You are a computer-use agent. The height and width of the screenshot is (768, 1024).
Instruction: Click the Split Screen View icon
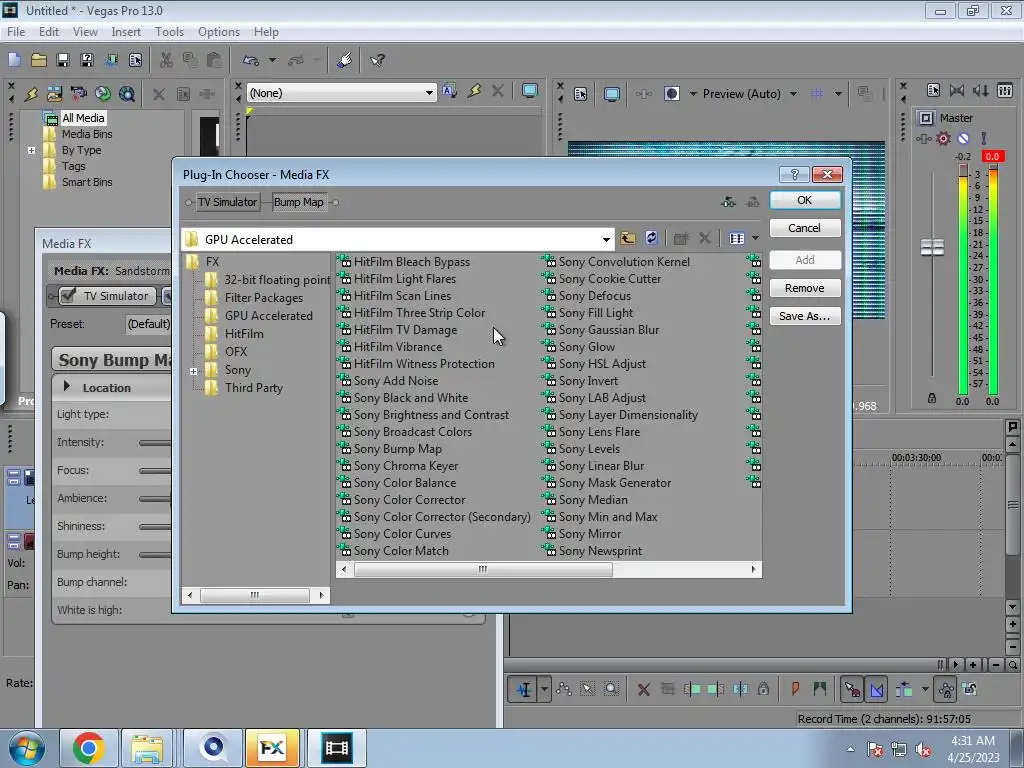tap(672, 94)
